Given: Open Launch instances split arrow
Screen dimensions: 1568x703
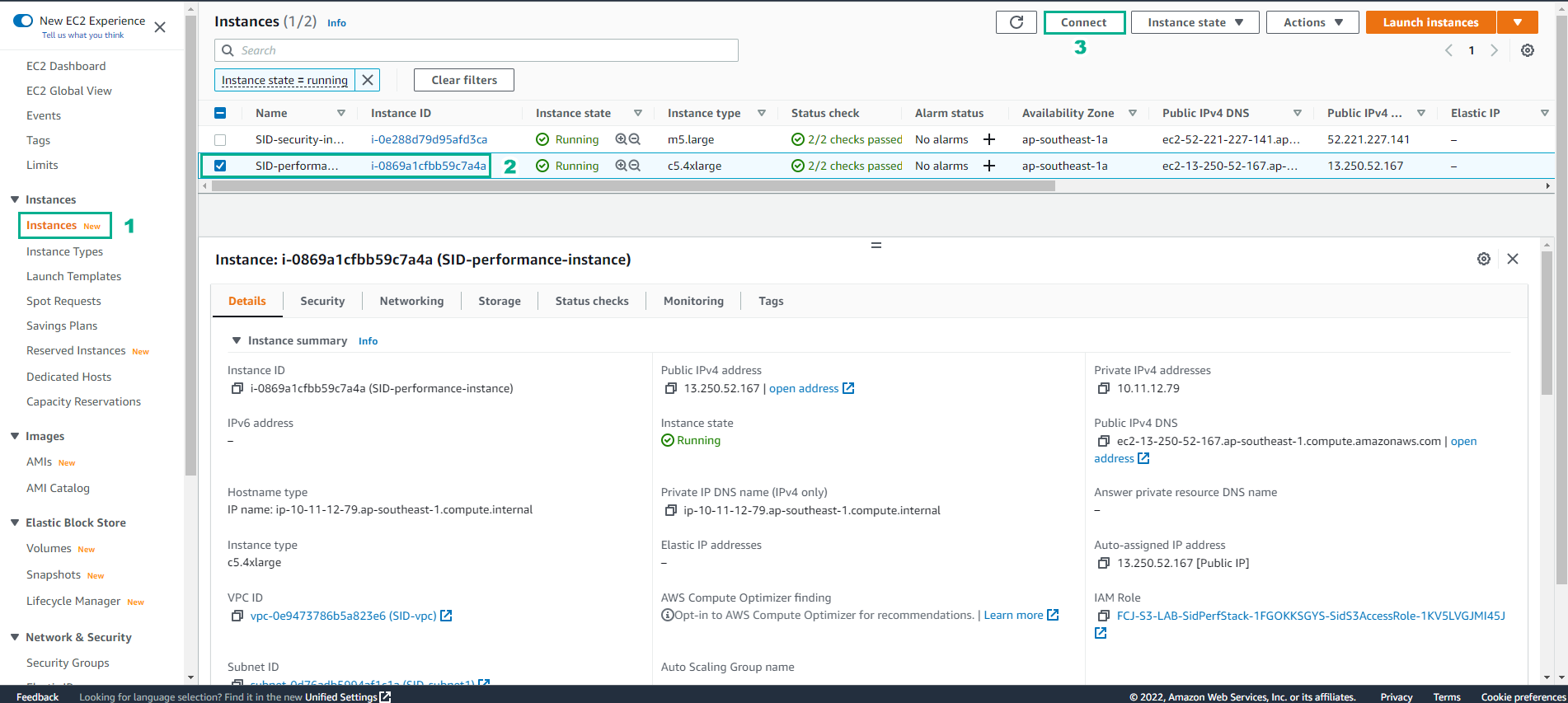Looking at the screenshot, I should tap(1517, 22).
